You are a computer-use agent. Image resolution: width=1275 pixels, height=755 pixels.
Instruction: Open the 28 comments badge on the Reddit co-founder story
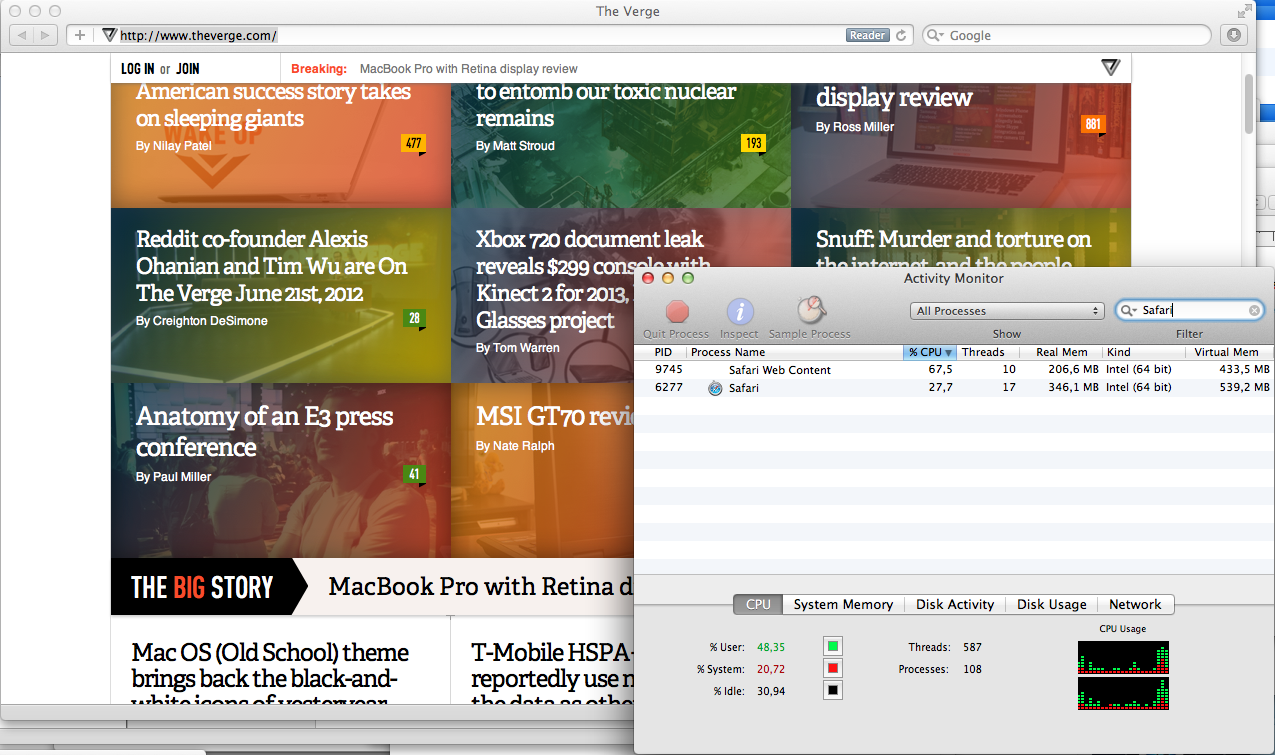(x=414, y=319)
